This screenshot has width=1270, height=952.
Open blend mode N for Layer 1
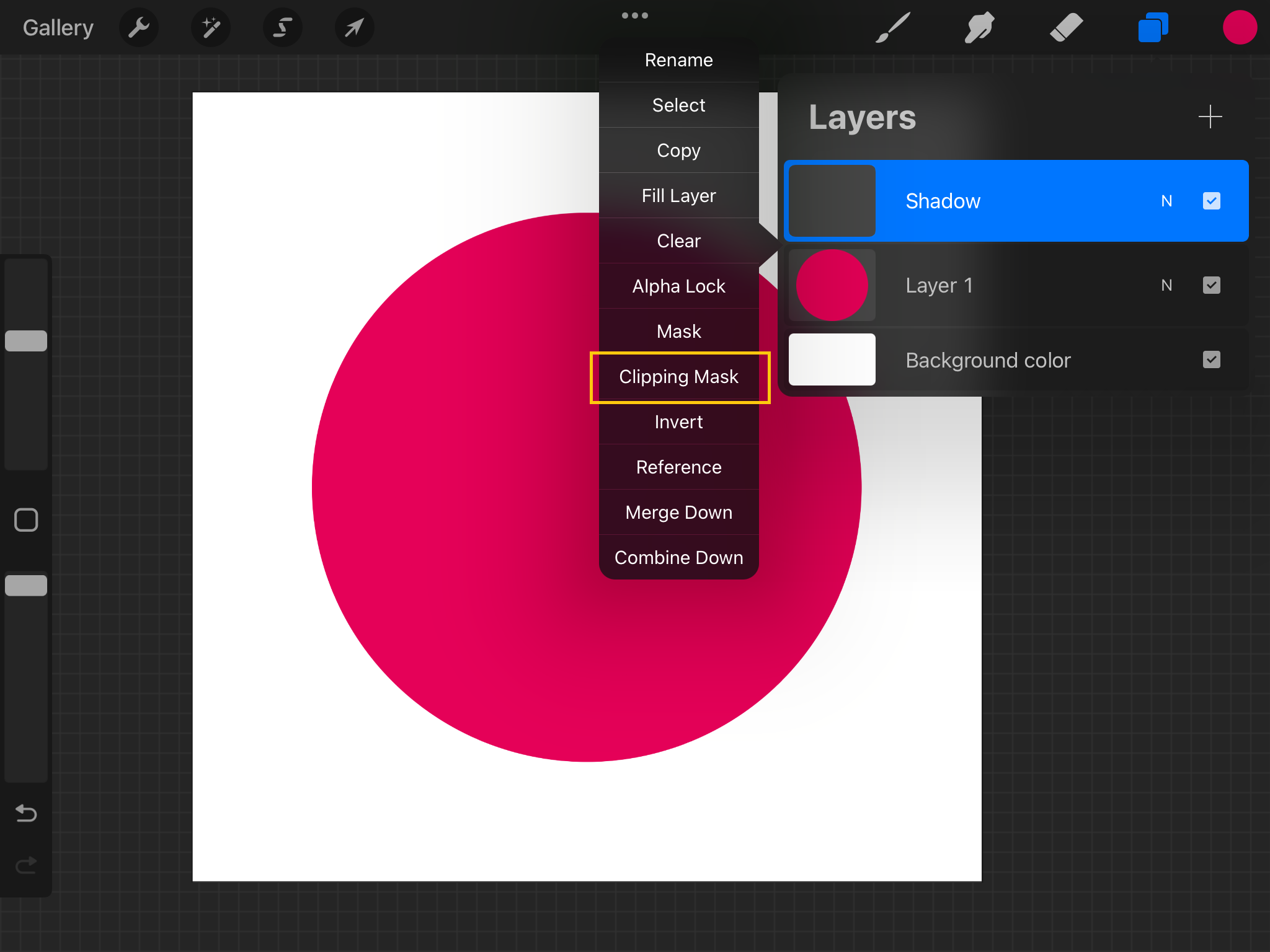pos(1166,285)
